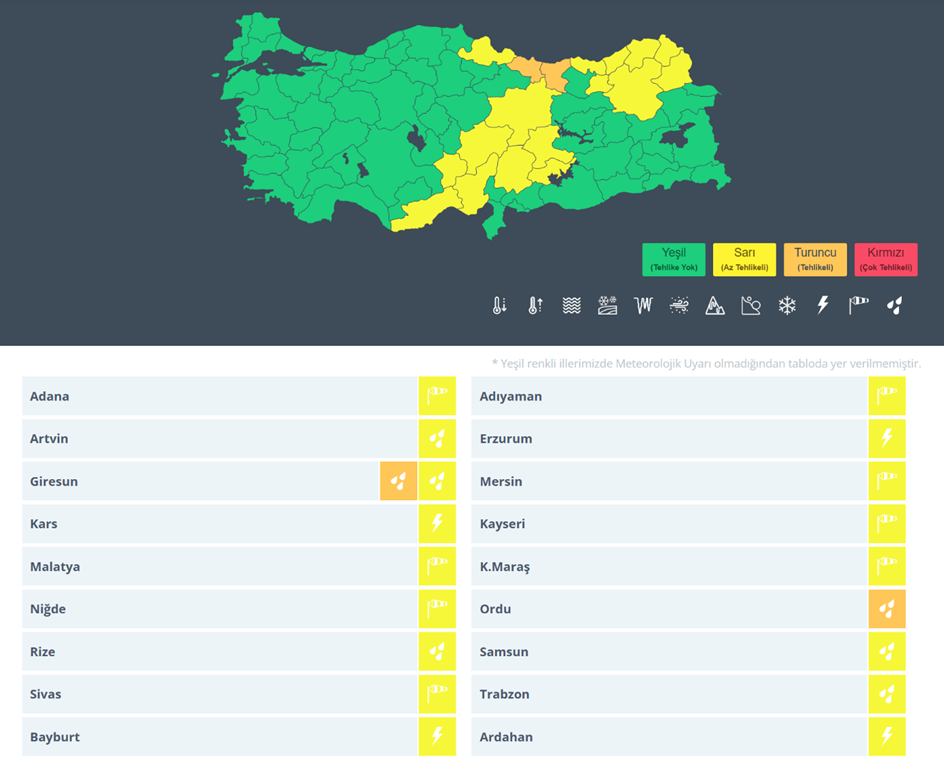Select the blowing snowstorm icon
Screen dimensions: 944x759
[679, 306]
